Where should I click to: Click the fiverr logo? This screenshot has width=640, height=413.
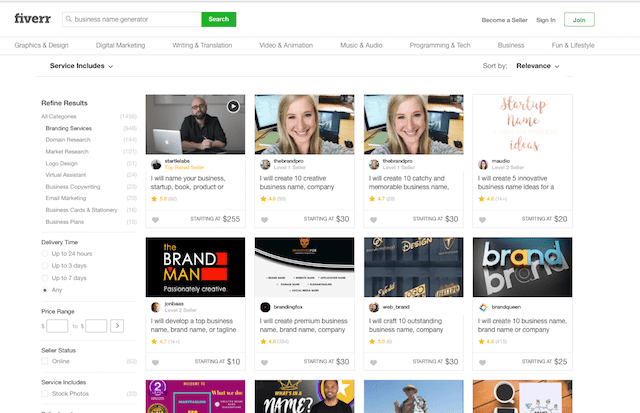(33, 19)
